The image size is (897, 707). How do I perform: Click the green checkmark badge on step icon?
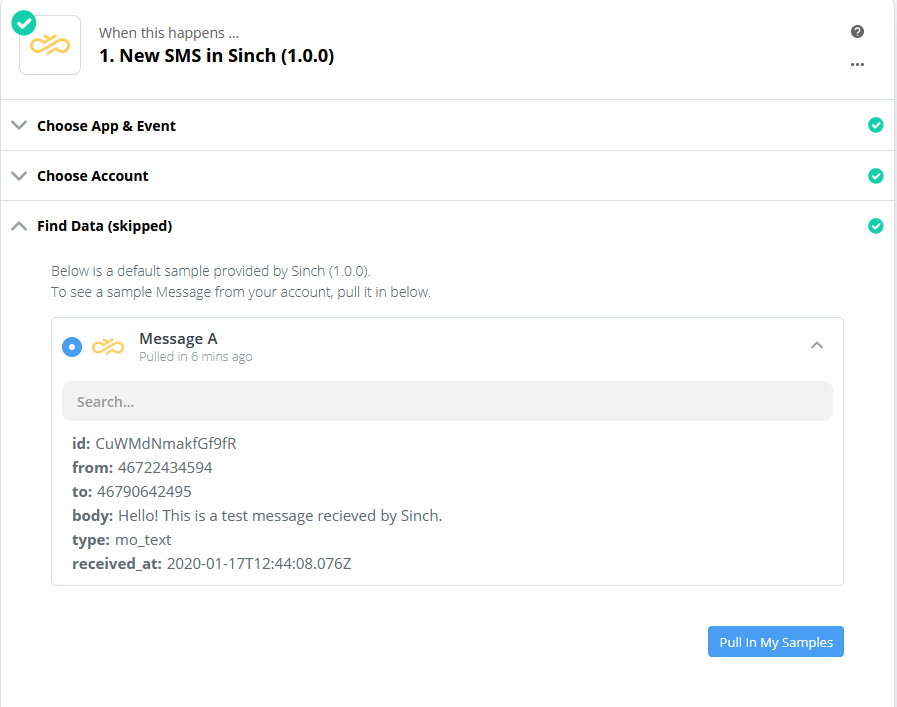[23, 23]
